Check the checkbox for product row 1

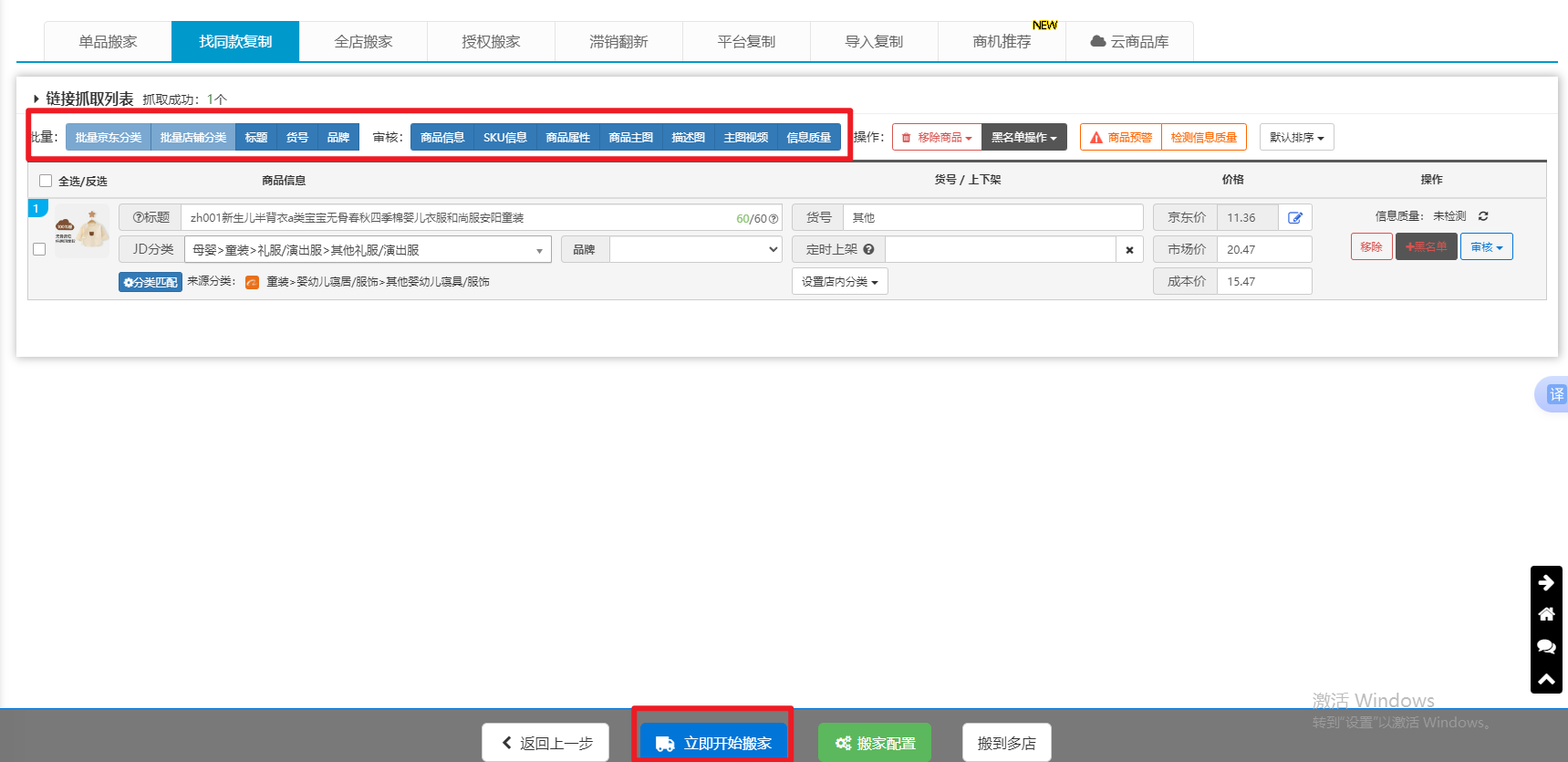coord(39,249)
